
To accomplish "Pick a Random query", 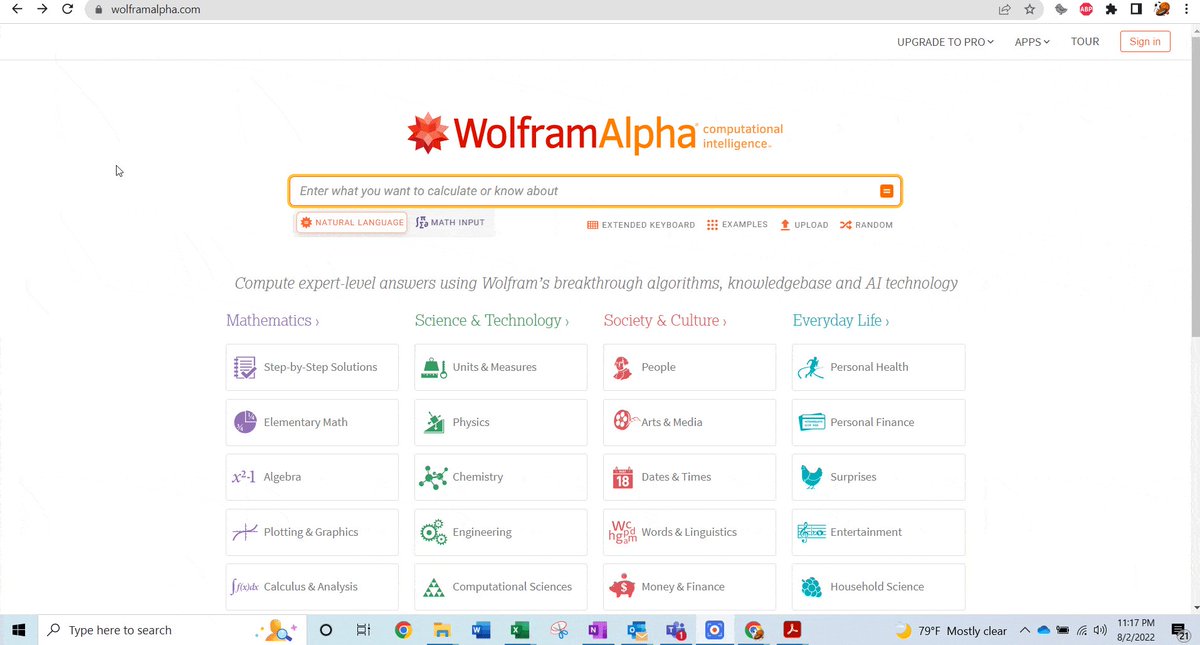I will 866,225.
